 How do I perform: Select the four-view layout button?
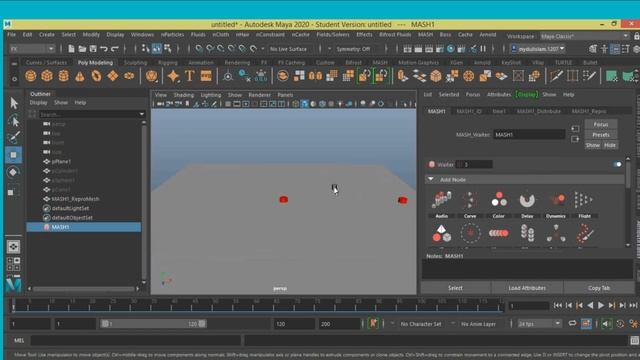click(13, 264)
